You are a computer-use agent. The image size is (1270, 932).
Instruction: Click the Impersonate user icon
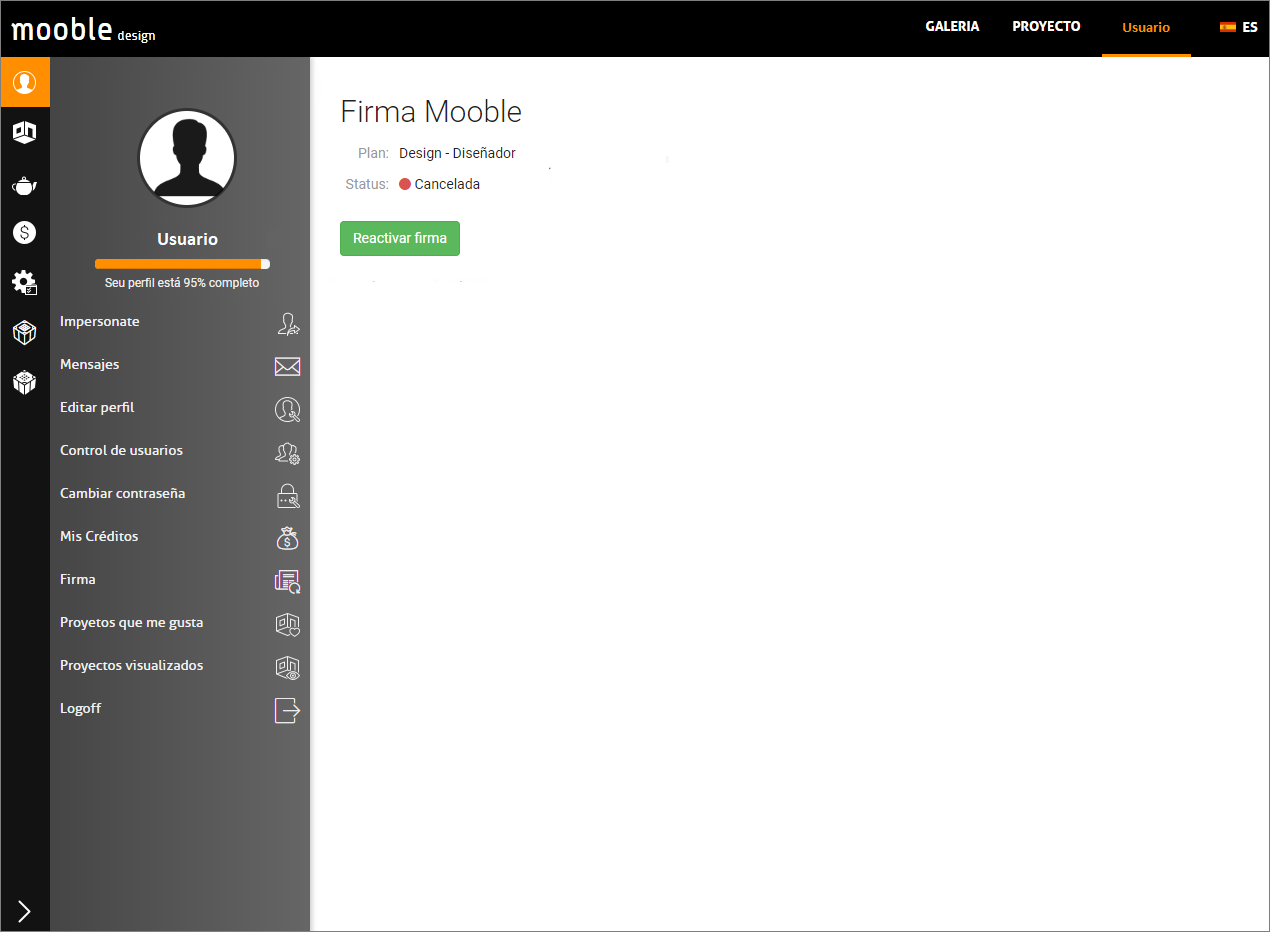[x=288, y=323]
